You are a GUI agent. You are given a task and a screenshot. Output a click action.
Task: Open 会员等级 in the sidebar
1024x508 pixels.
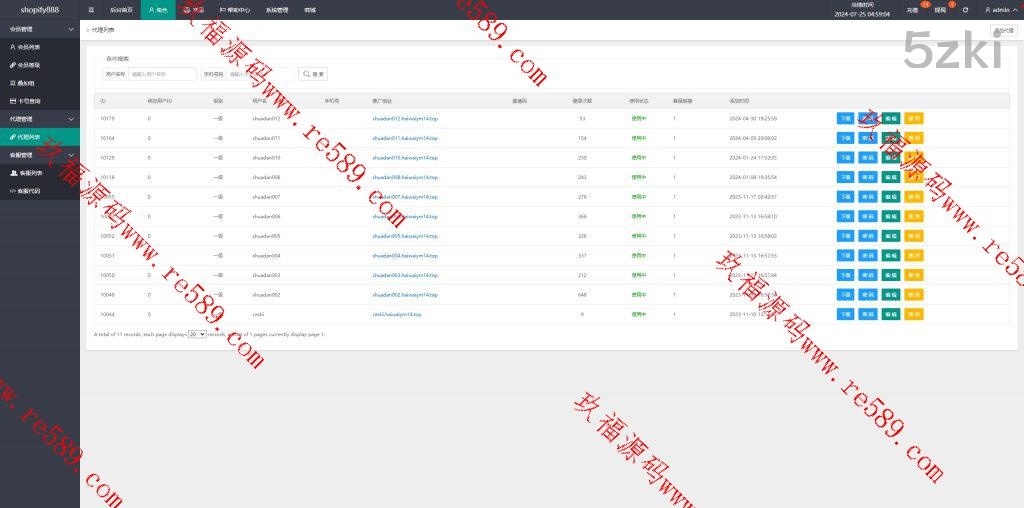point(29,65)
